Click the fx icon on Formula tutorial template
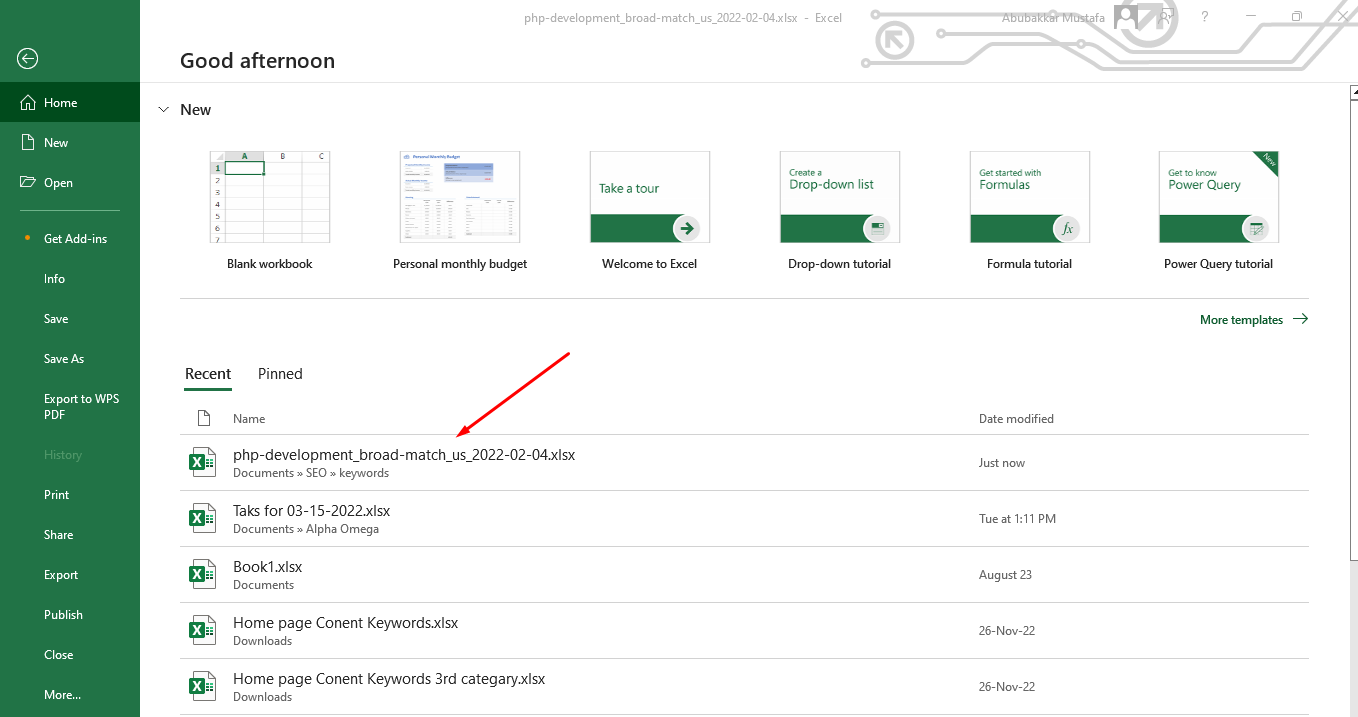The height and width of the screenshot is (717, 1358). tap(1066, 228)
